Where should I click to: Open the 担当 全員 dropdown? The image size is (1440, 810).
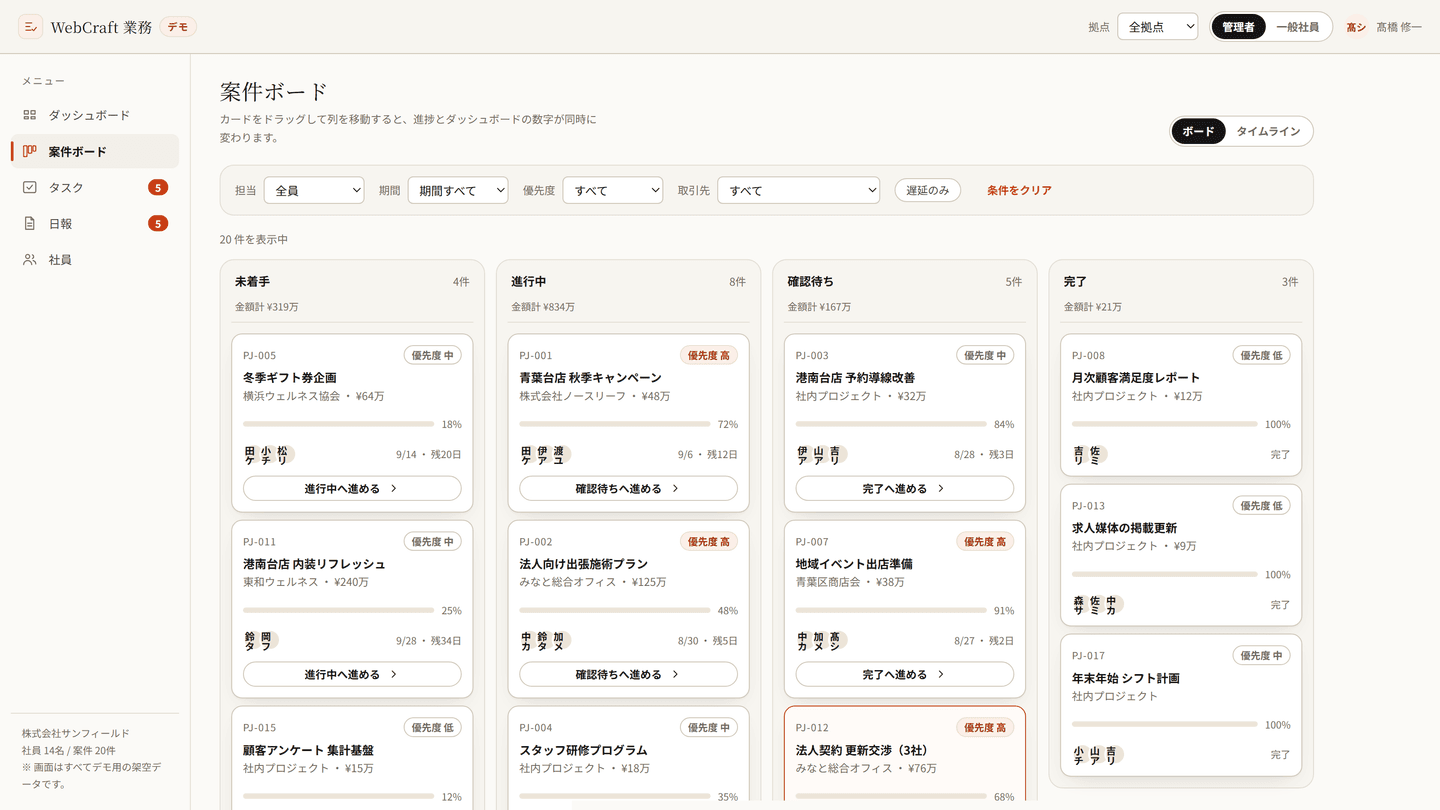(314, 190)
